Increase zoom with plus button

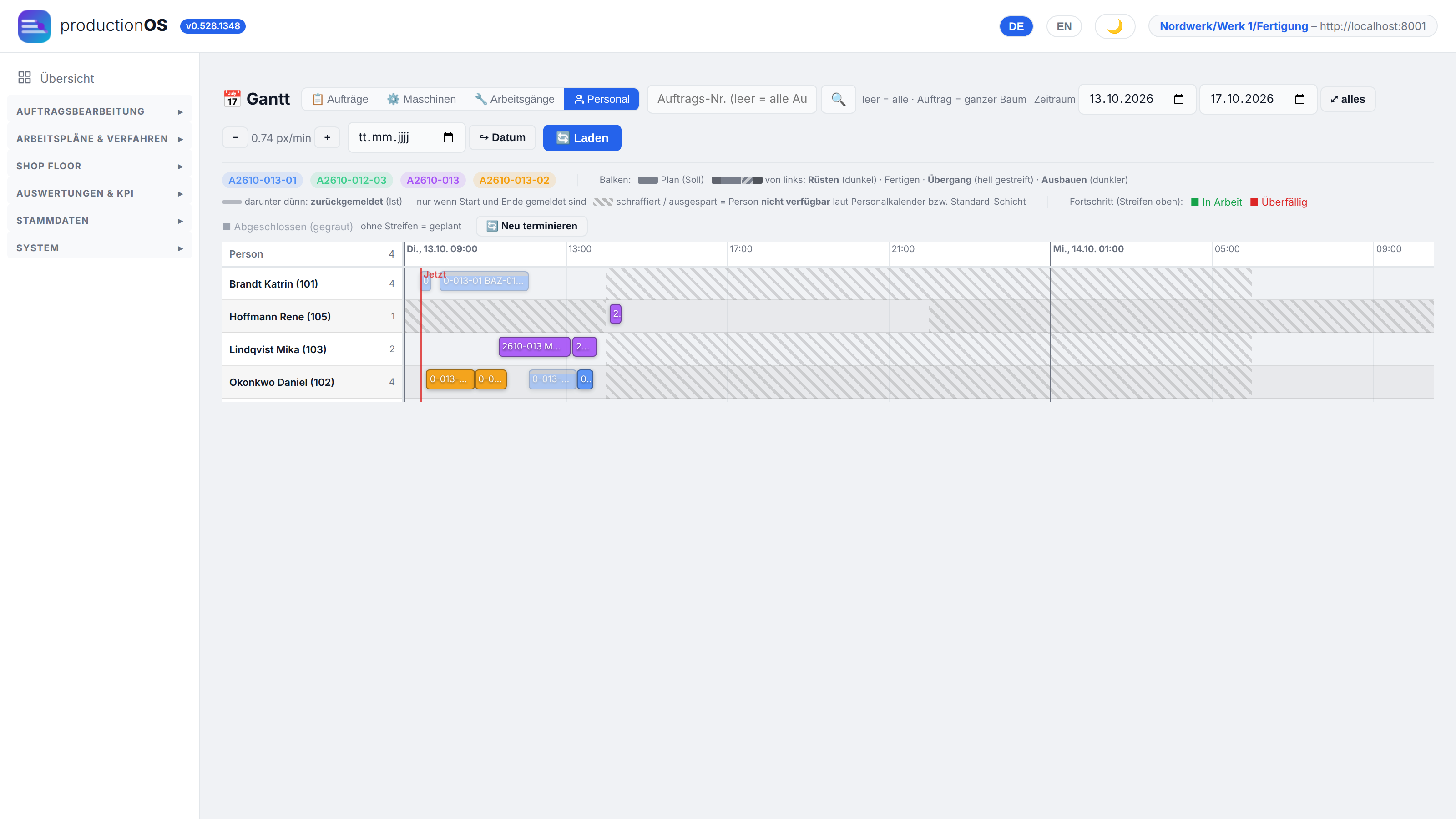click(x=327, y=137)
